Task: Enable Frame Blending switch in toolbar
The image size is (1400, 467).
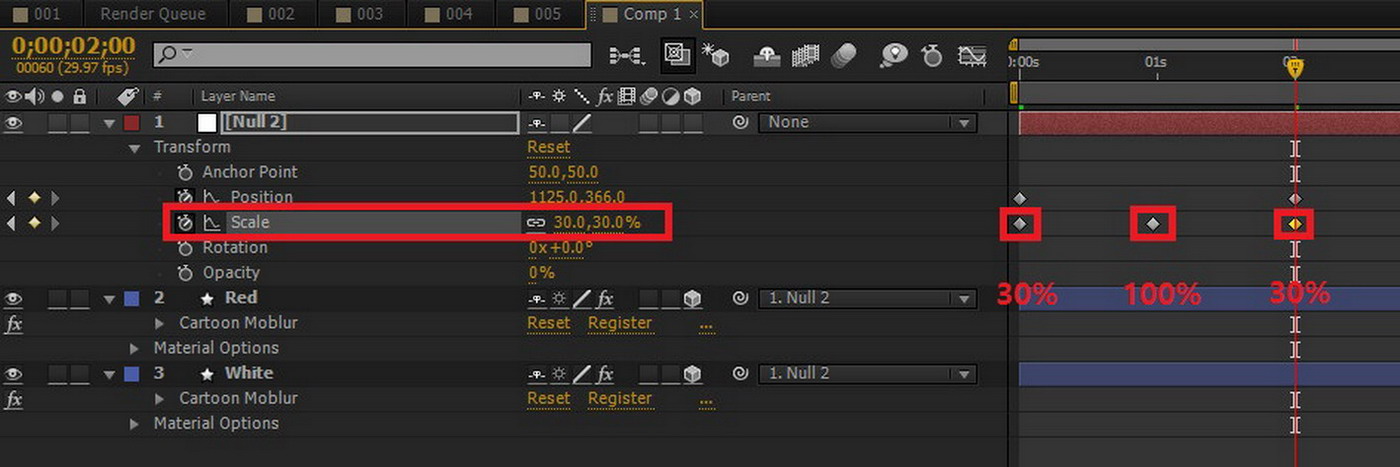Action: (806, 56)
